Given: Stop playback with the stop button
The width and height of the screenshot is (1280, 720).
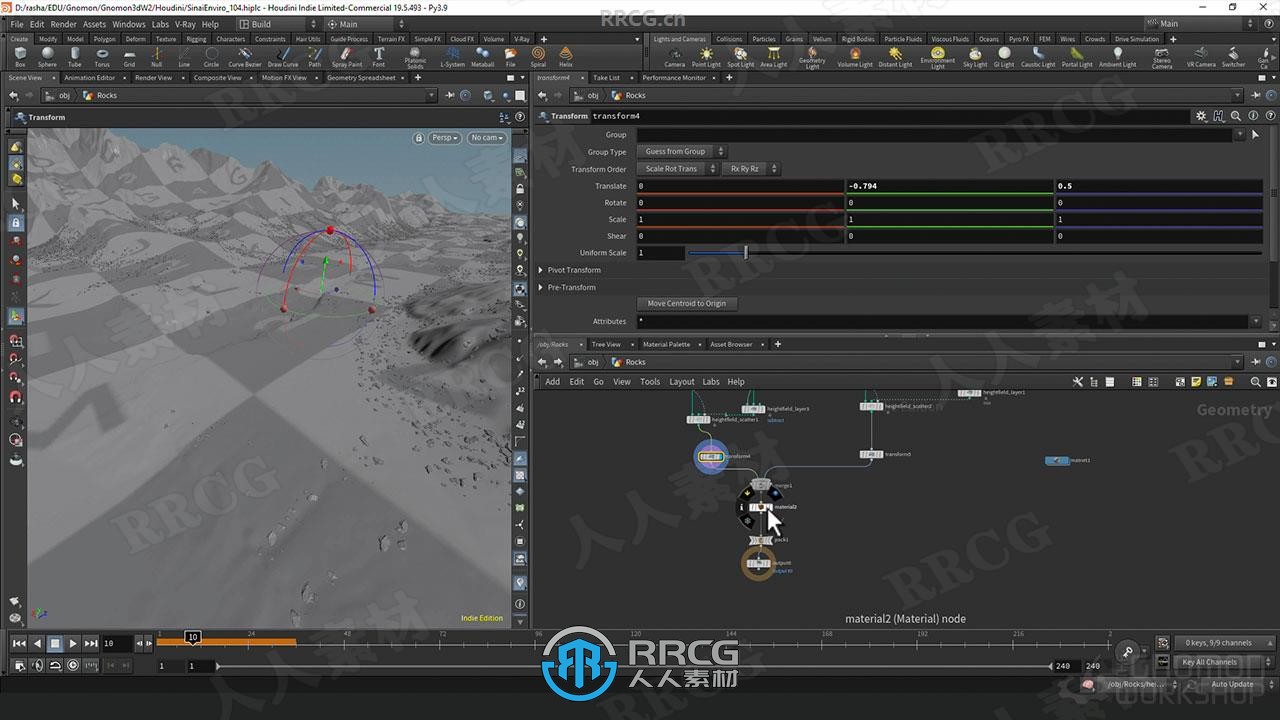Looking at the screenshot, I should click(x=55, y=643).
